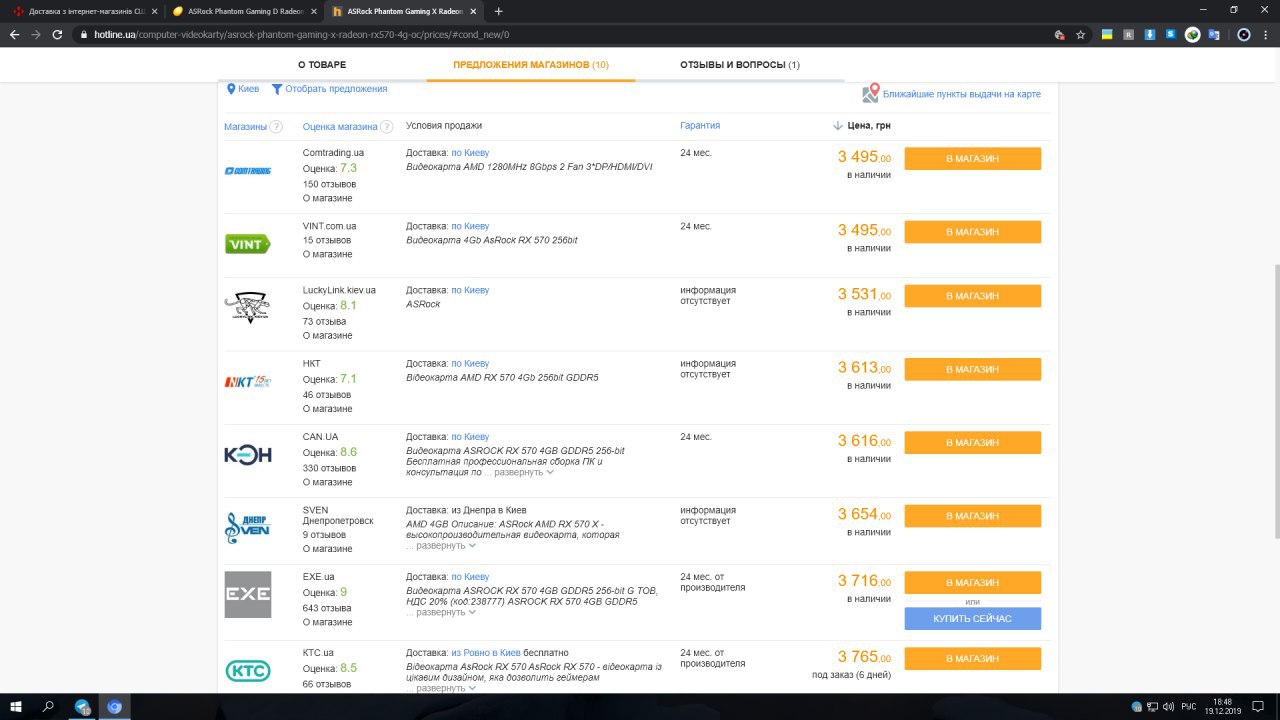1280x720 pixels.
Task: Switch keyboard language РУС in tray
Action: tap(1189, 706)
